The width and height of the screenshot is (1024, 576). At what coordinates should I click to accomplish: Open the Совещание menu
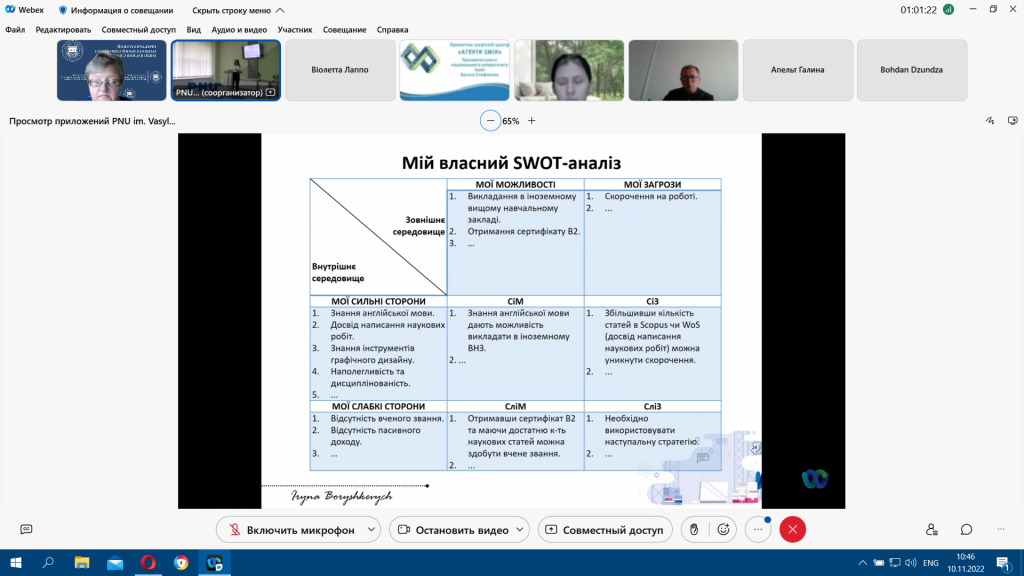point(344,30)
